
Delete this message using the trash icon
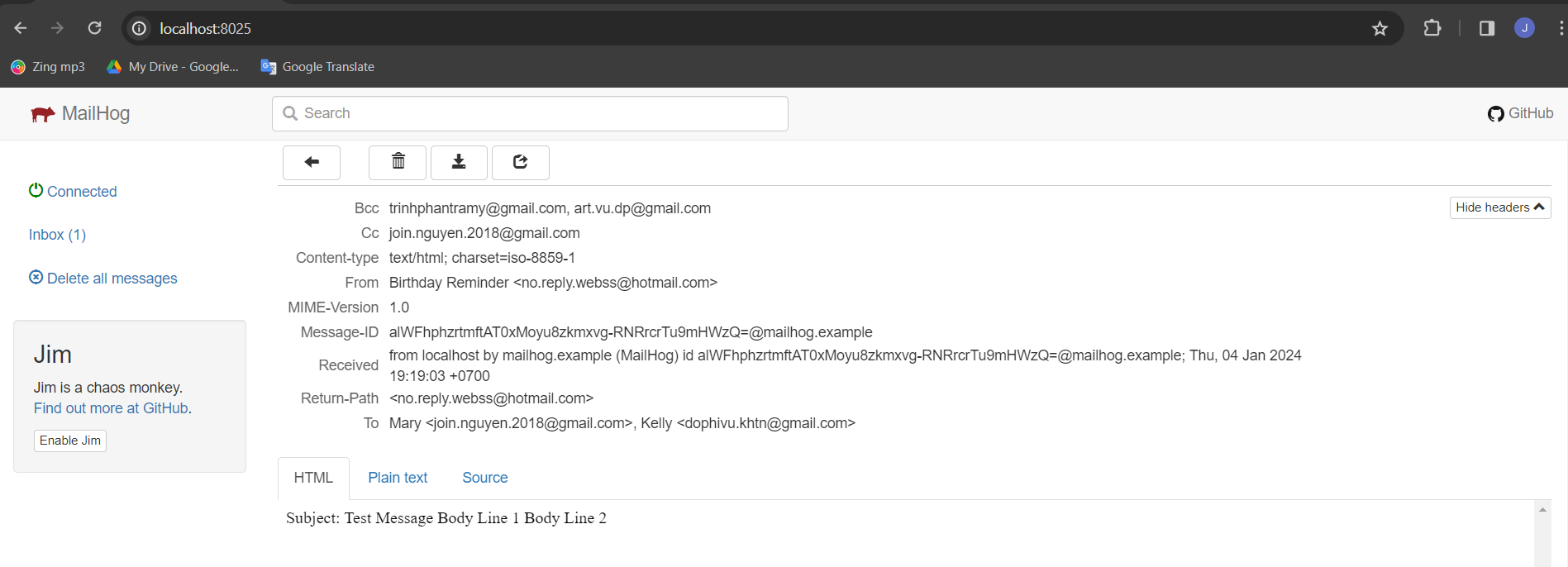pos(398,163)
